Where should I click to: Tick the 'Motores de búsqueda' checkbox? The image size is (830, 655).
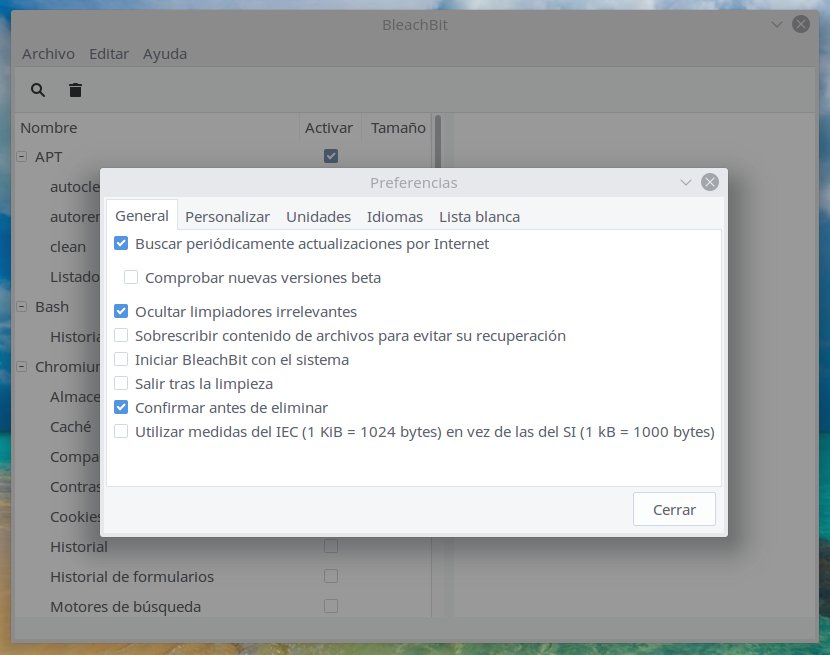331,606
